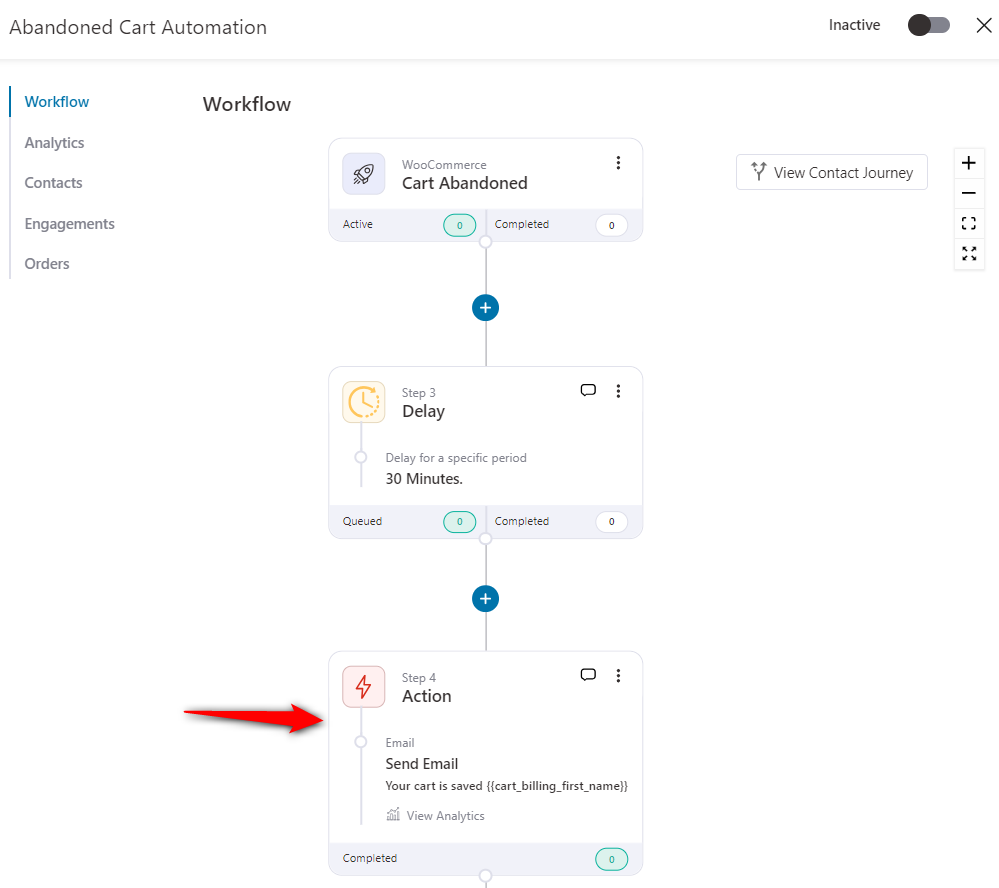
Task: Select the Orders sidebar tab
Action: tap(47, 264)
